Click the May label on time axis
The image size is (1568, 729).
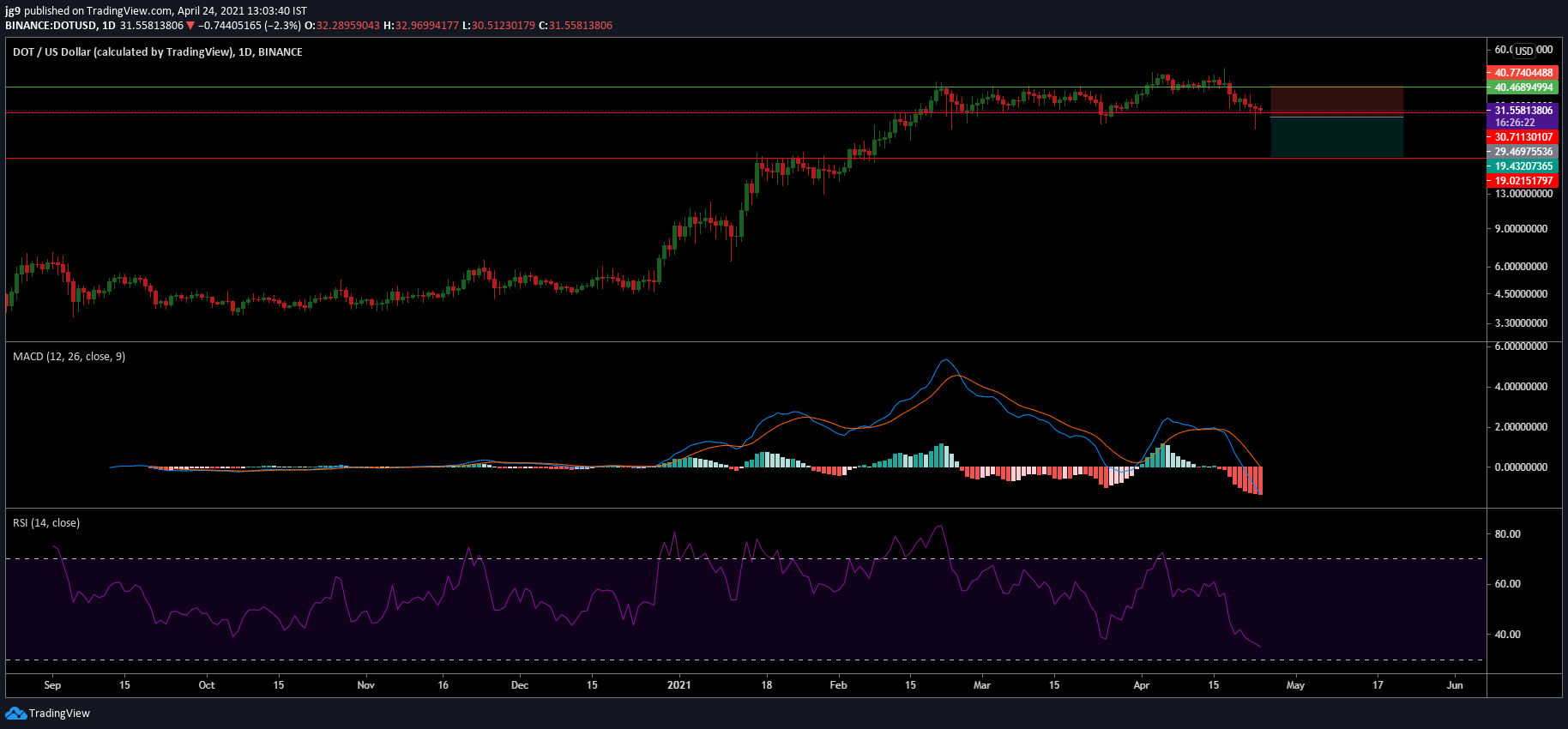pyautogui.click(x=1296, y=685)
